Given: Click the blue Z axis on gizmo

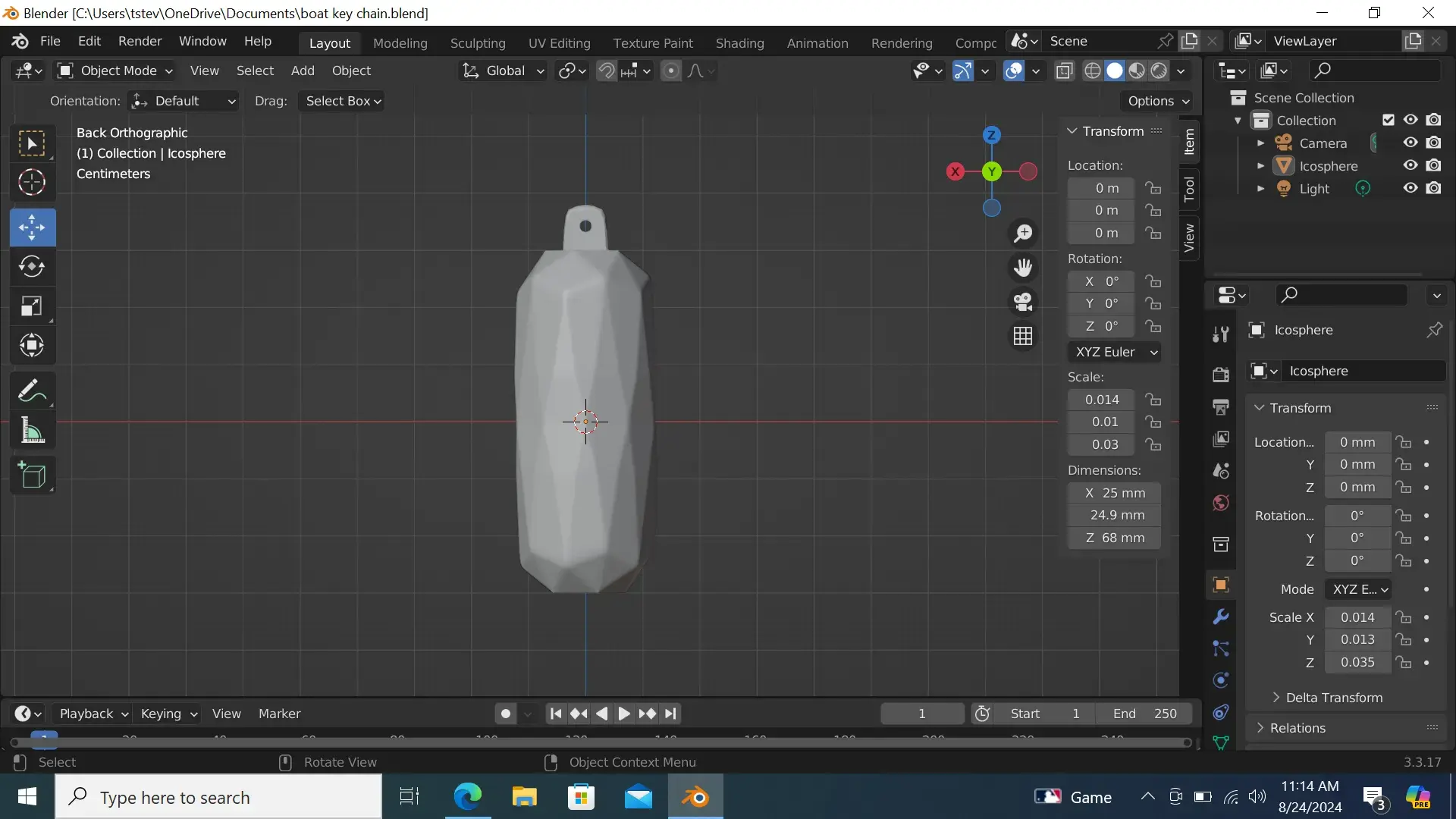Looking at the screenshot, I should point(991,135).
